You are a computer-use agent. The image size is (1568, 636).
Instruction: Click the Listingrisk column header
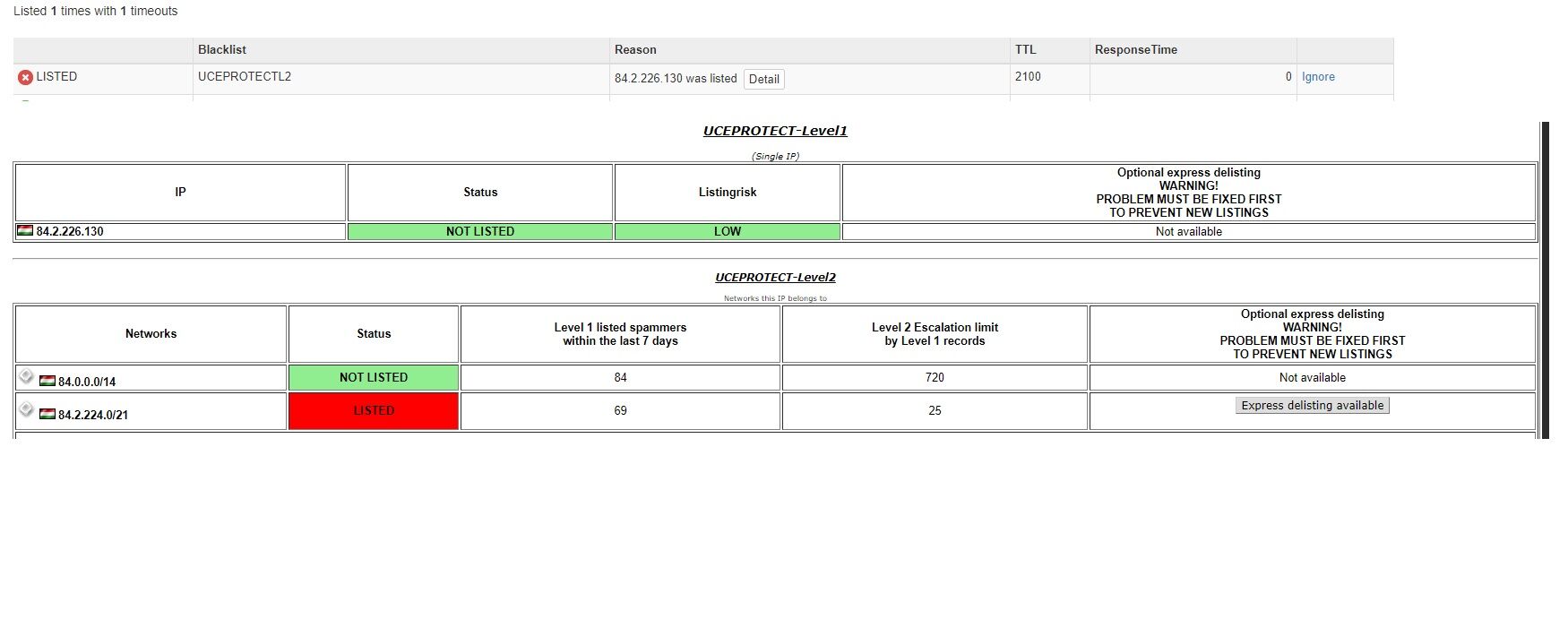[728, 192]
